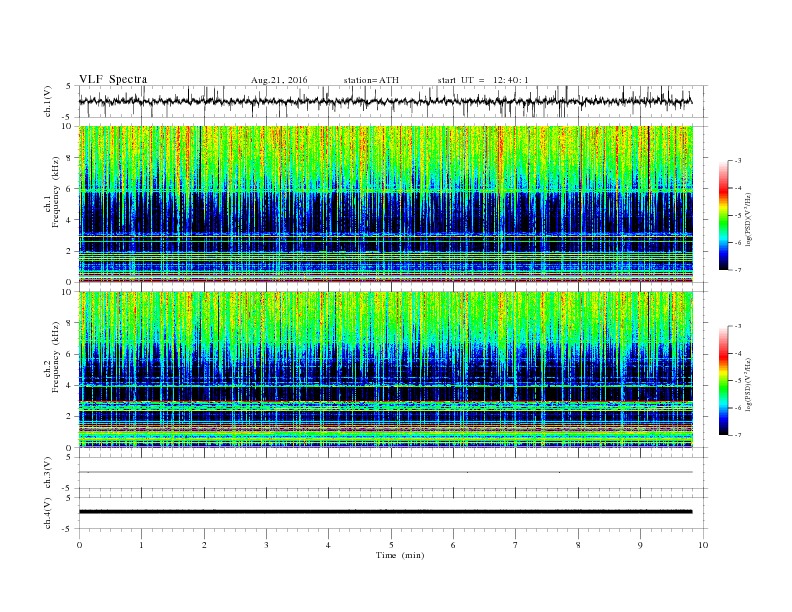
Task: Click the '-5' label on ch.1 color bar
Action: [738, 216]
